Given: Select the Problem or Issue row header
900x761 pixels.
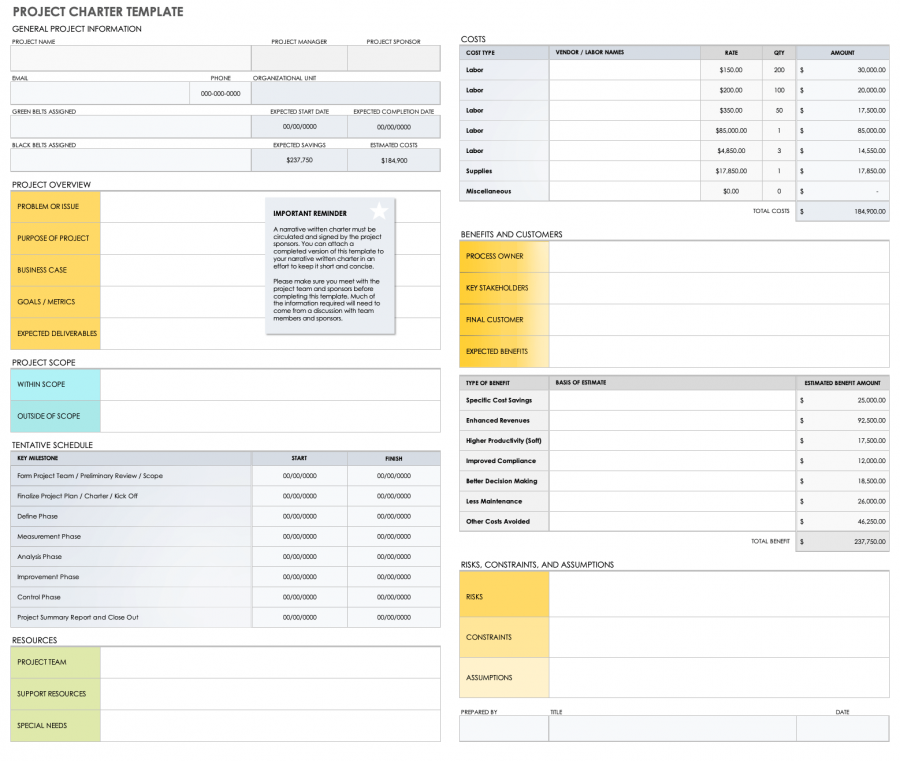Looking at the screenshot, I should (55, 206).
